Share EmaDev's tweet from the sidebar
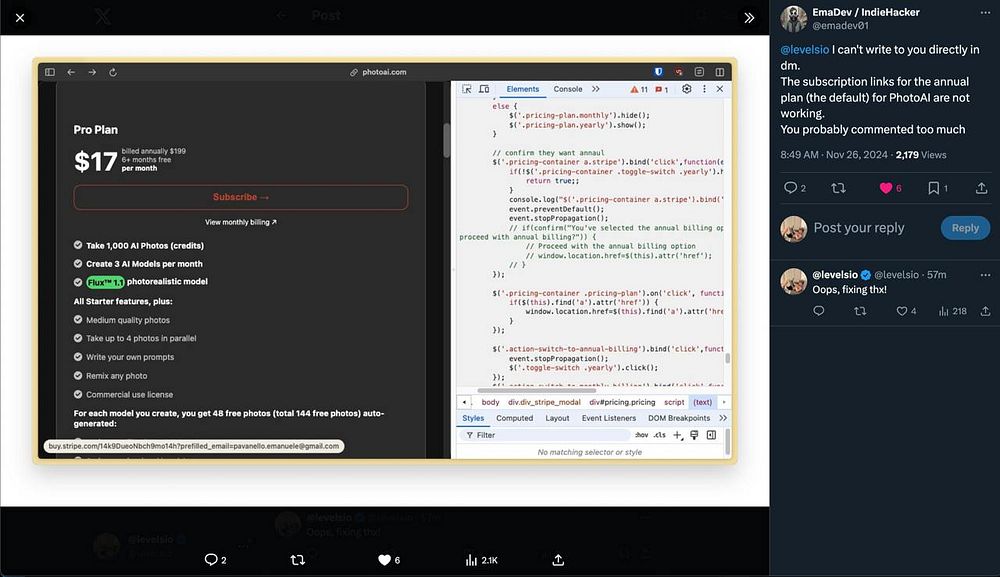 click(981, 188)
